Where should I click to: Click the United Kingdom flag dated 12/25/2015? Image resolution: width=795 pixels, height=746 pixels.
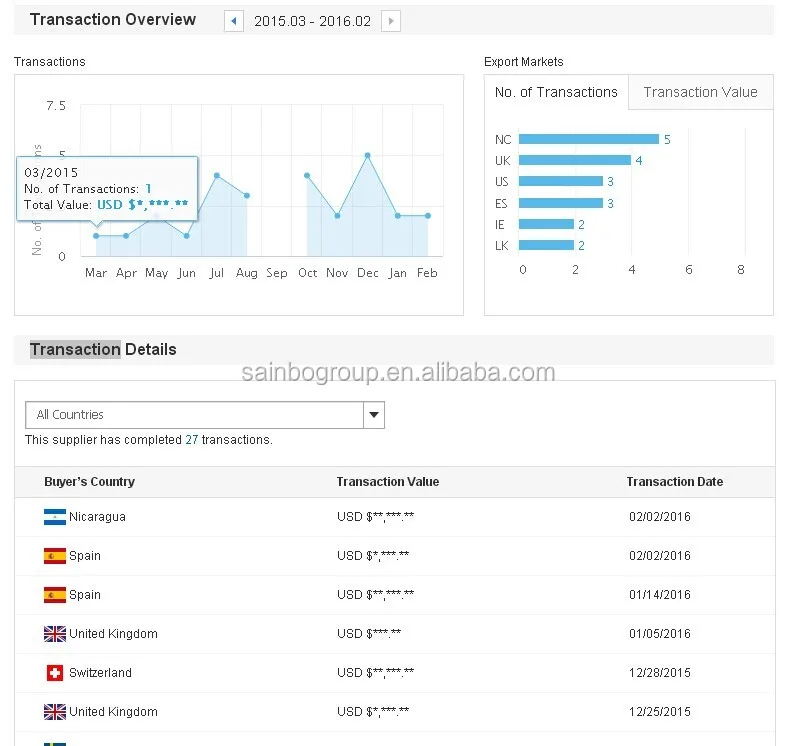[x=55, y=712]
